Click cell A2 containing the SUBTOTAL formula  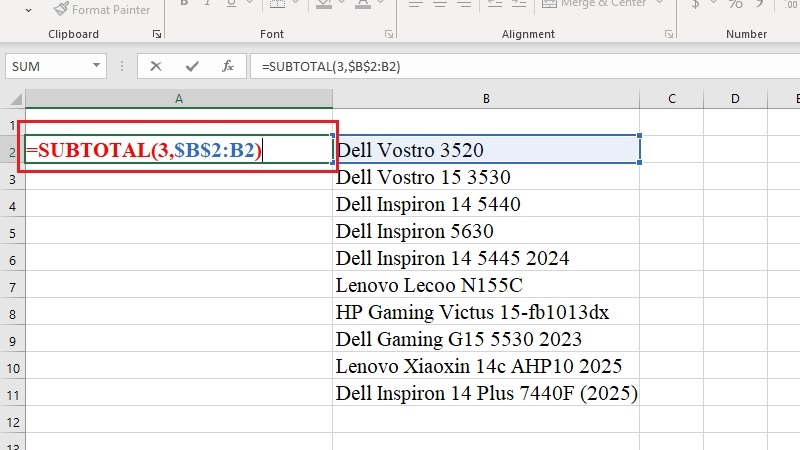(x=179, y=149)
